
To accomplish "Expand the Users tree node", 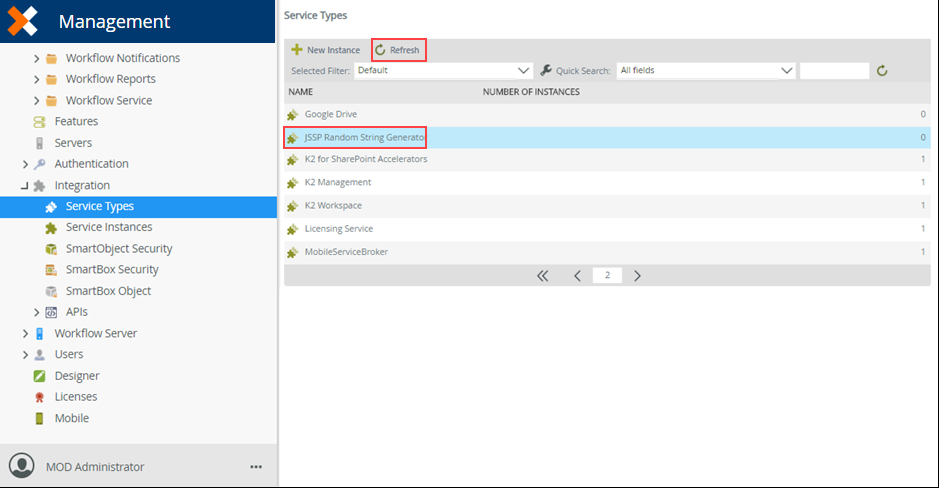I will (x=25, y=355).
